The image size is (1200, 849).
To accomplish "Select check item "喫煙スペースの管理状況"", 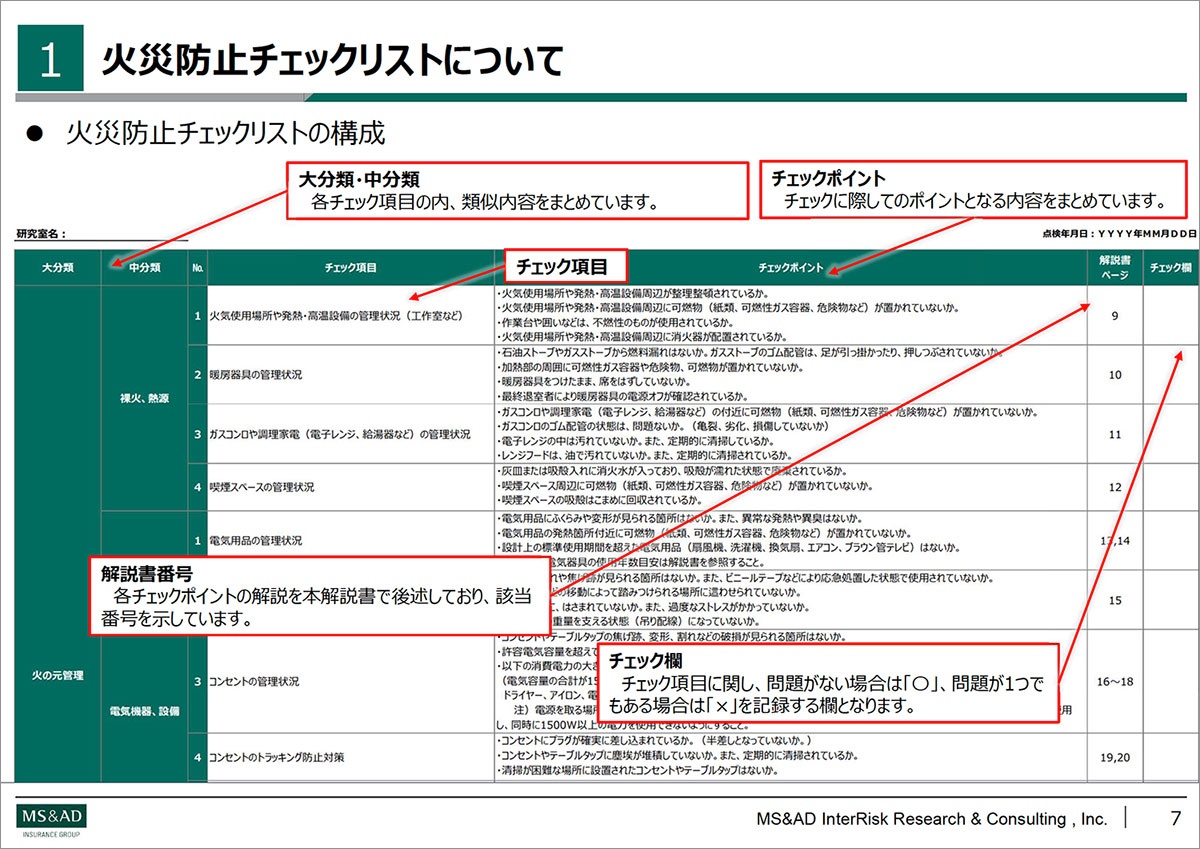I will [x=261, y=487].
